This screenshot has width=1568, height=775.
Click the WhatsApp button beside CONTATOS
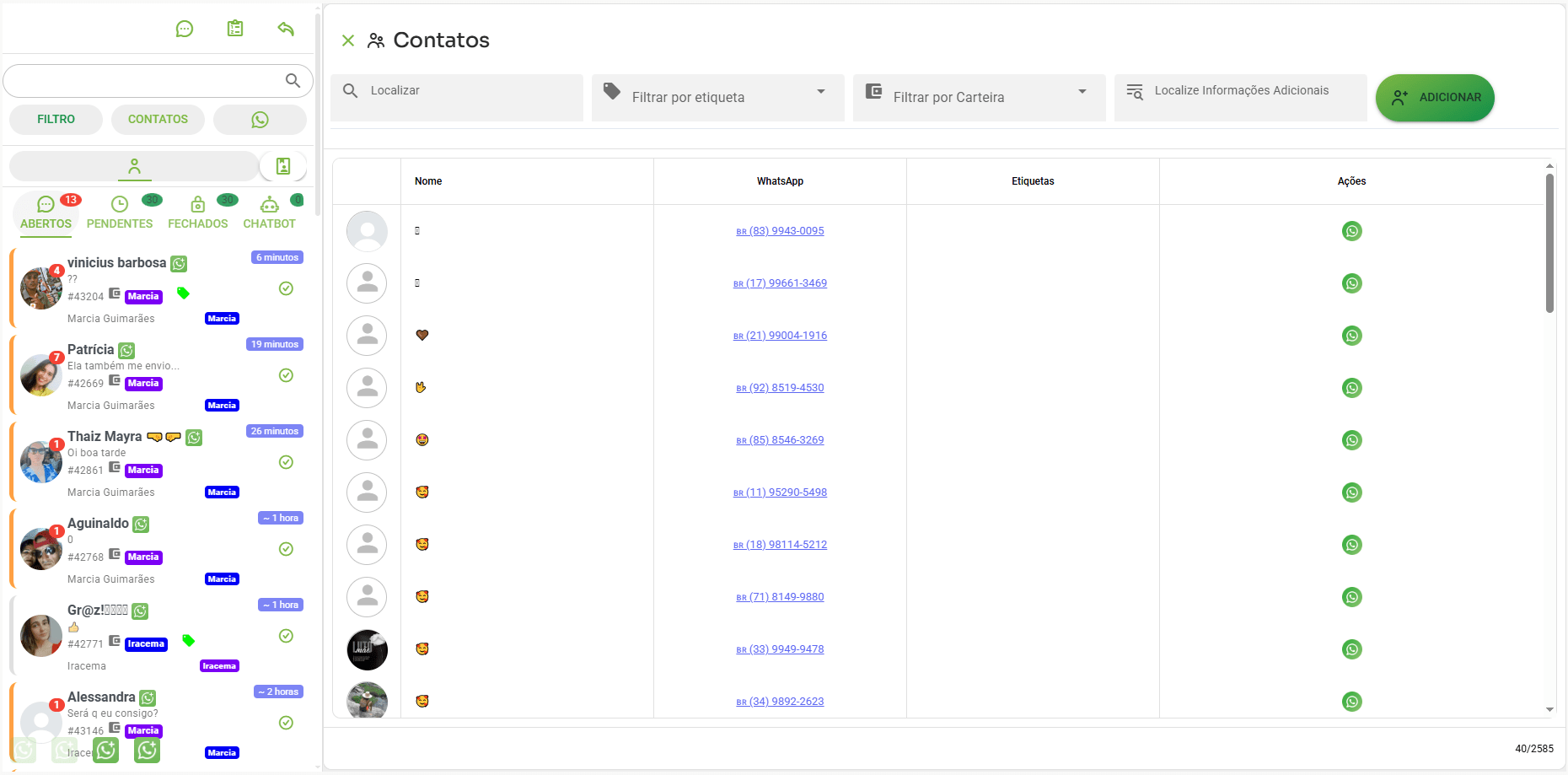click(260, 120)
